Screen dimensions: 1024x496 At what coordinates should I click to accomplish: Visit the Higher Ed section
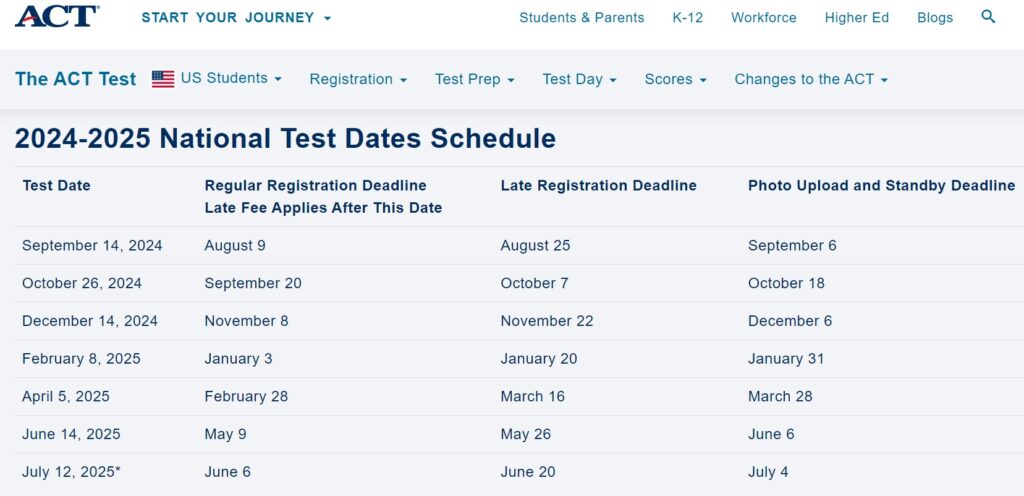tap(857, 18)
